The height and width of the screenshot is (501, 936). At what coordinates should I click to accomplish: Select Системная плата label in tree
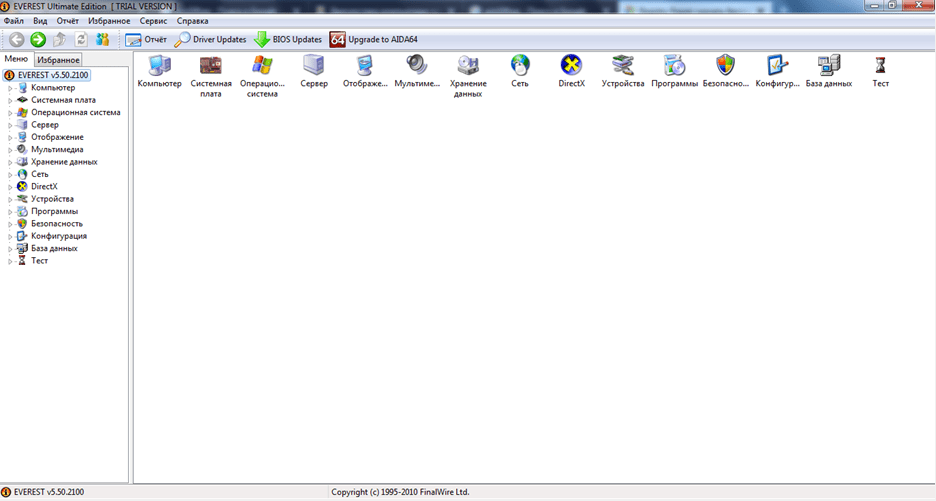[x=63, y=100]
